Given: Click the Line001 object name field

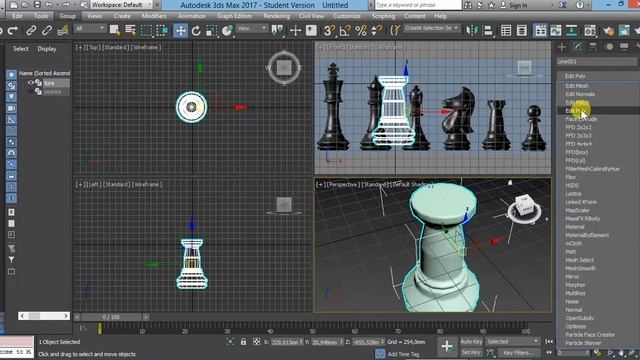Looking at the screenshot, I should click(597, 61).
